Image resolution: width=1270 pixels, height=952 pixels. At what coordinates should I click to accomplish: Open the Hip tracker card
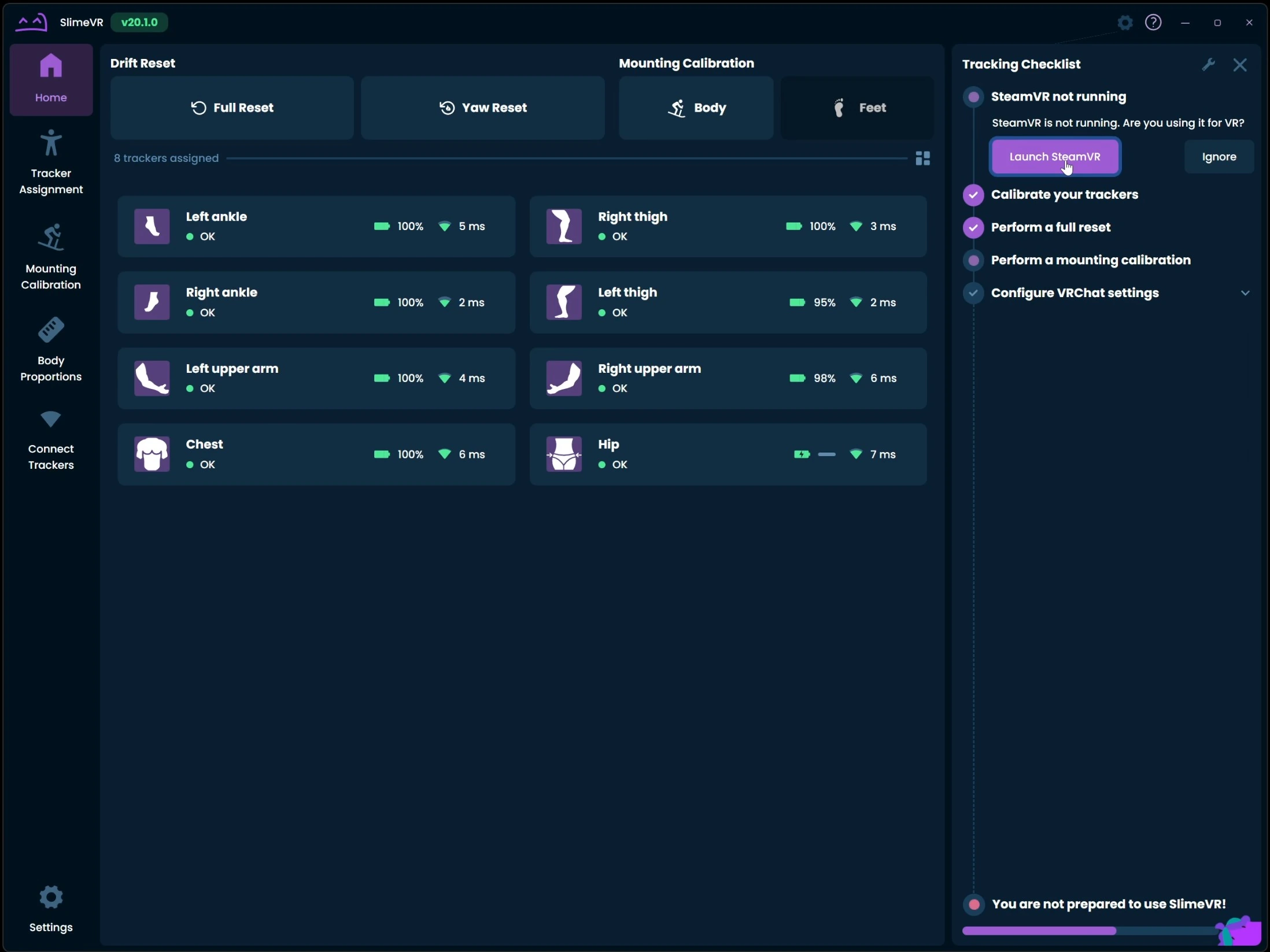tap(728, 454)
